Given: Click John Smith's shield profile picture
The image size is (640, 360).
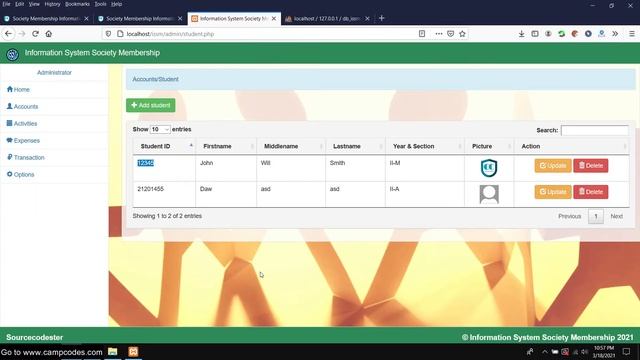Looking at the screenshot, I should pos(489,168).
